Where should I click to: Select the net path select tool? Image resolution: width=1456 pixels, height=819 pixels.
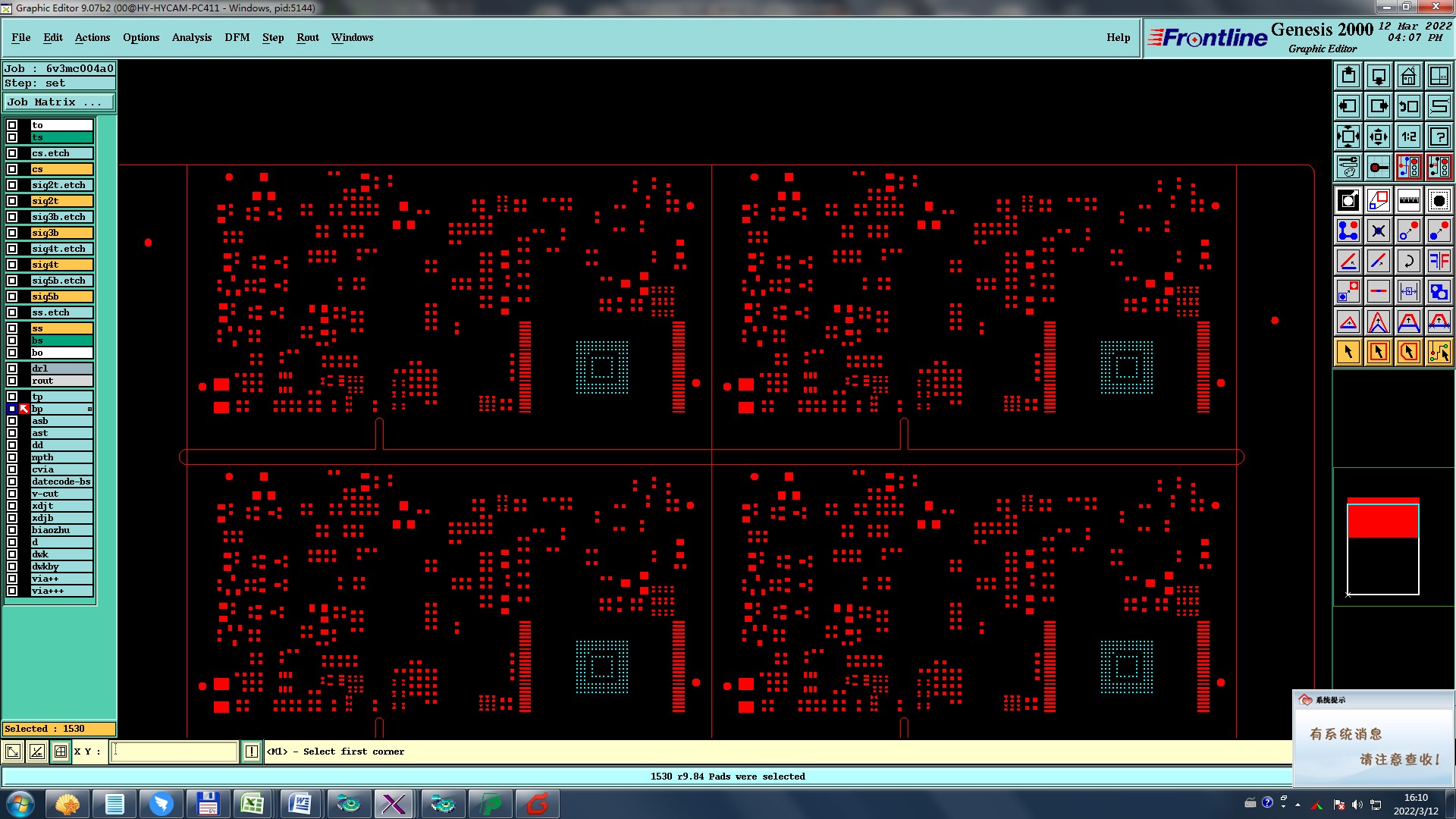pyautogui.click(x=1439, y=352)
